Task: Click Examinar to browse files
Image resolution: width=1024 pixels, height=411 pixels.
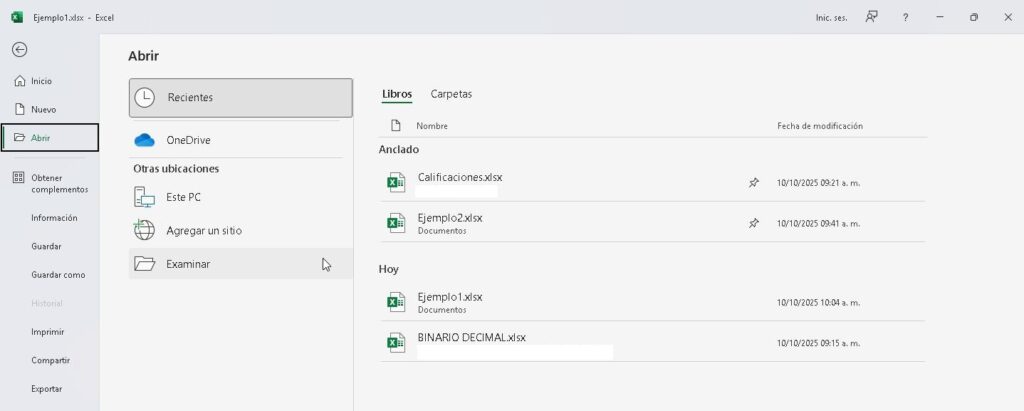Action: click(x=240, y=264)
